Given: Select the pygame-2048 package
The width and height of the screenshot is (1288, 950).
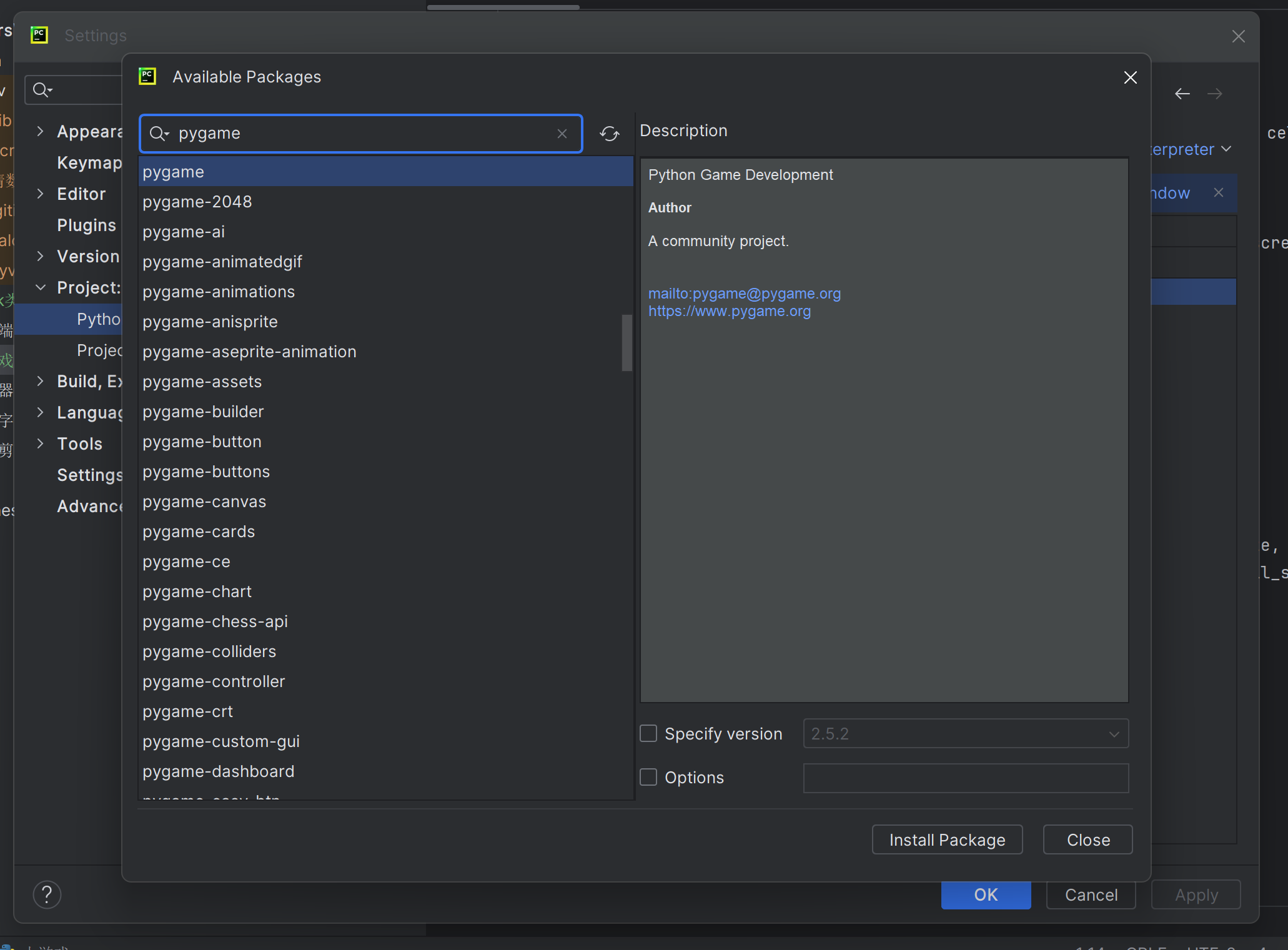Looking at the screenshot, I should tap(385, 202).
